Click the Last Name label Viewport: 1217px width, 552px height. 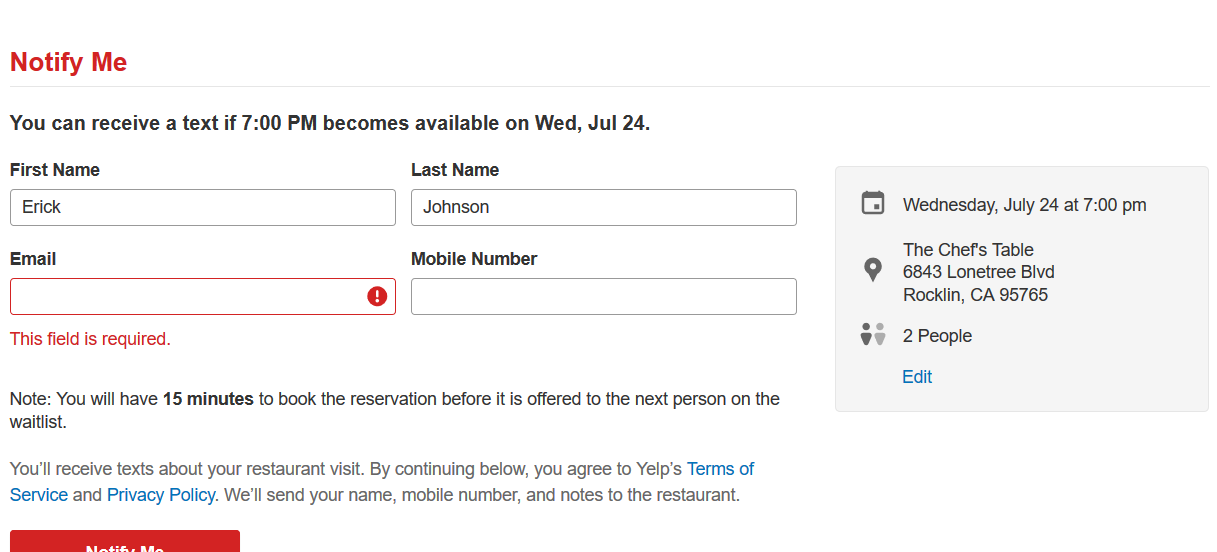tap(455, 170)
